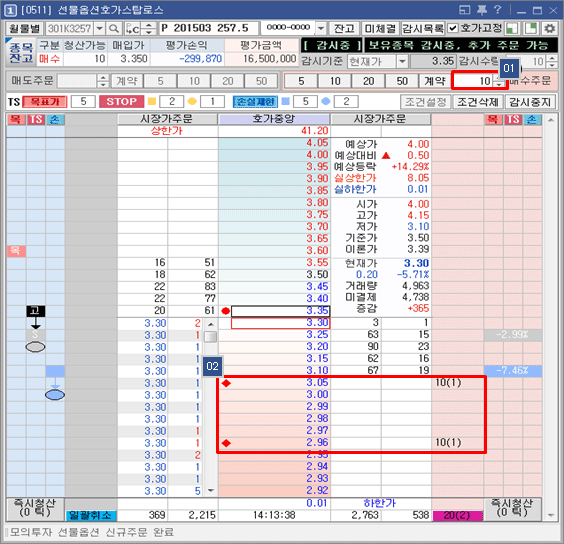Image resolution: width=564 pixels, height=544 pixels.
Task: Toggle the right TS column header
Action: coord(513,119)
